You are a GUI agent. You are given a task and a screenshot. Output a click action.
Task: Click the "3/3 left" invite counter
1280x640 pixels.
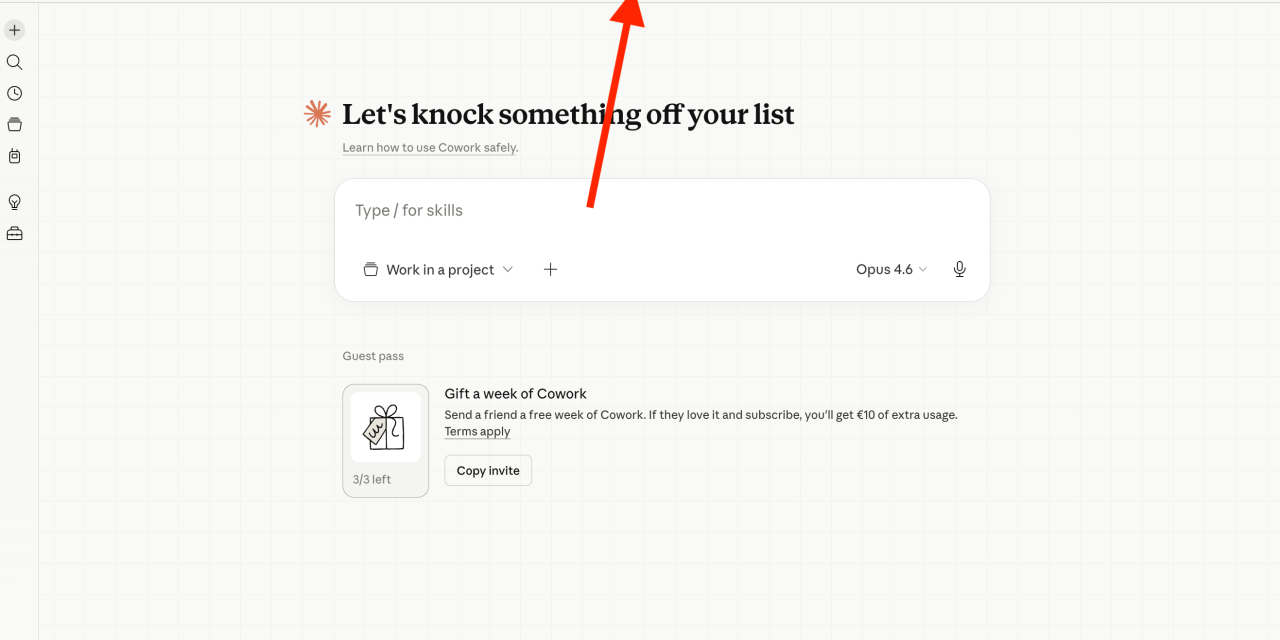372,480
